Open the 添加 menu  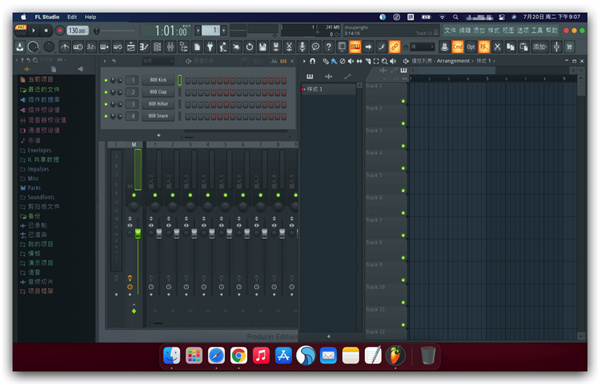(x=479, y=30)
